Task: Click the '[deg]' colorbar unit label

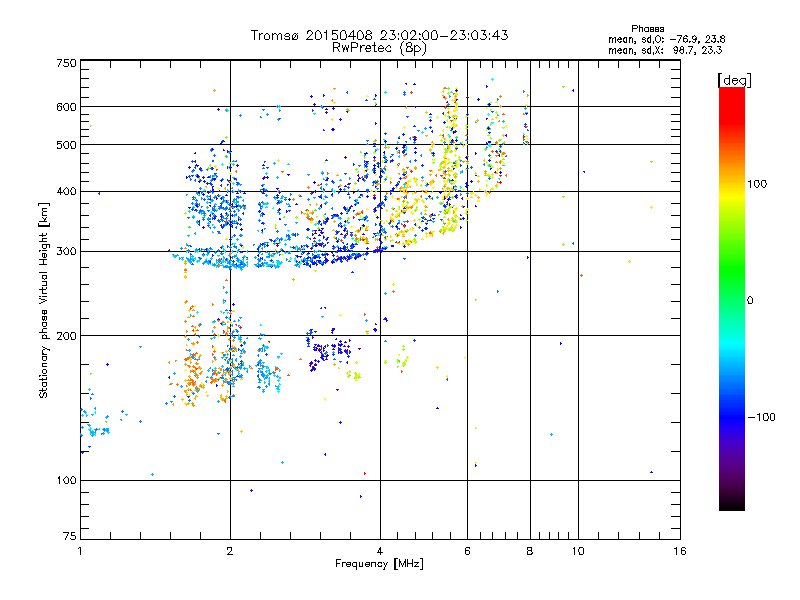Action: click(734, 80)
